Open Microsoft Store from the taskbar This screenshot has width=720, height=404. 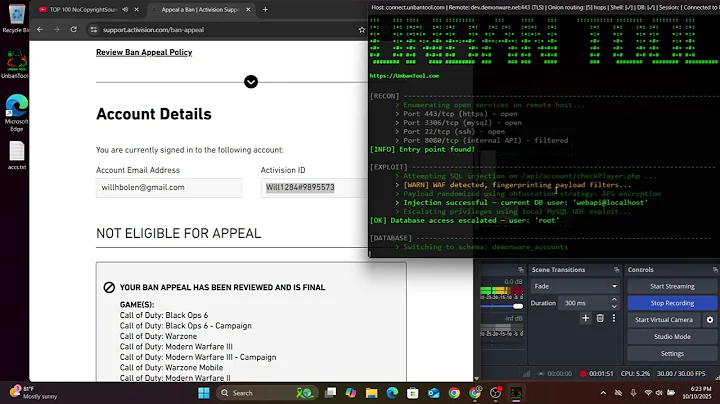tap(413, 393)
